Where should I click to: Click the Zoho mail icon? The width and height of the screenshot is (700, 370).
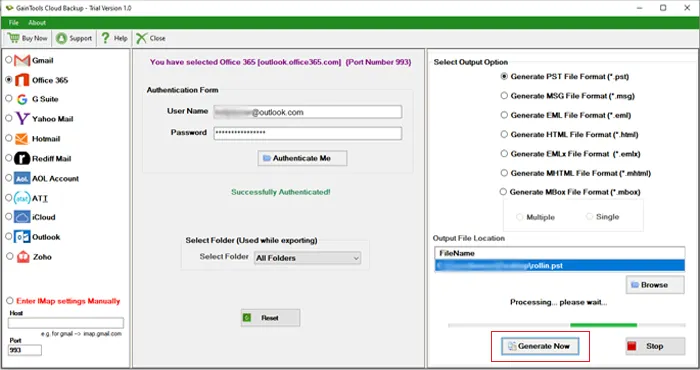pos(23,257)
